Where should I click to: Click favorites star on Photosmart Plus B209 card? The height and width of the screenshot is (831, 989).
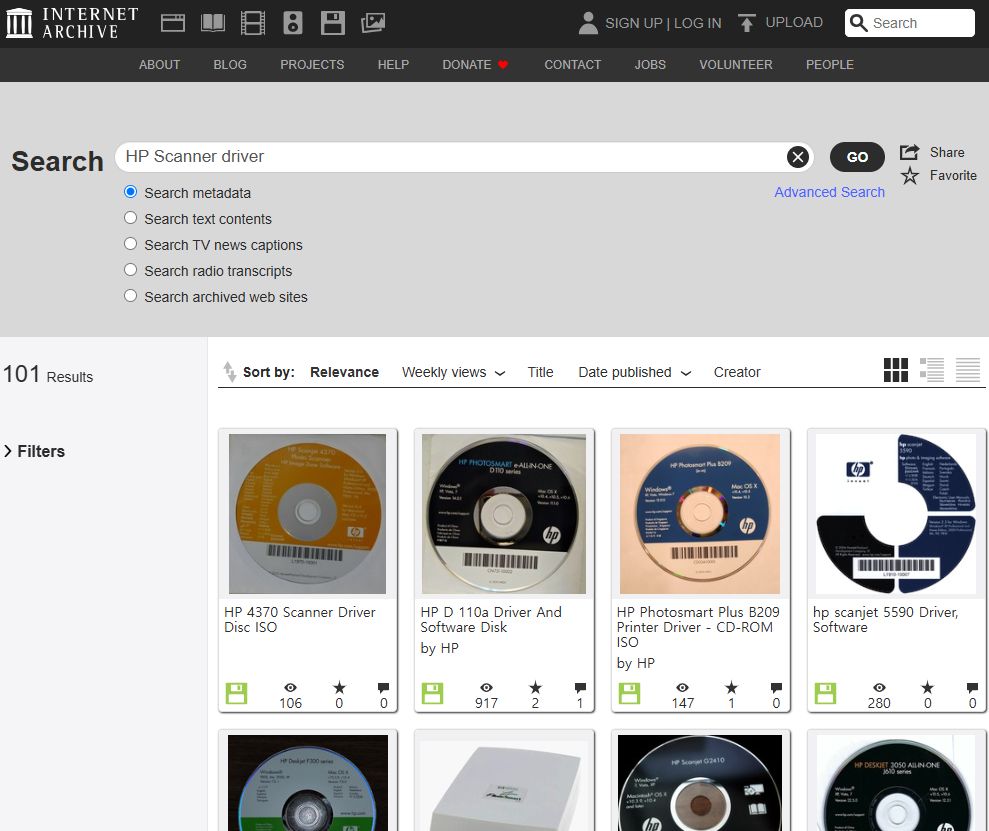click(731, 687)
